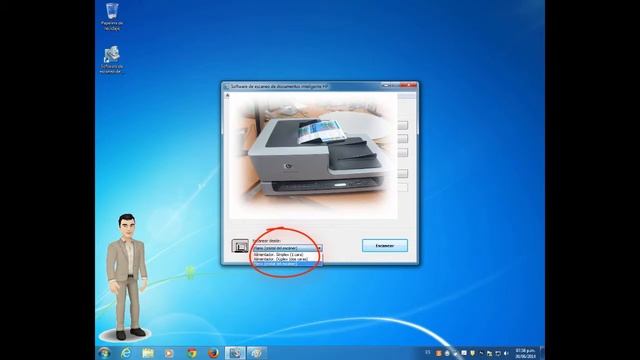
Task: Open the scanner software desktop shortcut
Action: click(111, 60)
